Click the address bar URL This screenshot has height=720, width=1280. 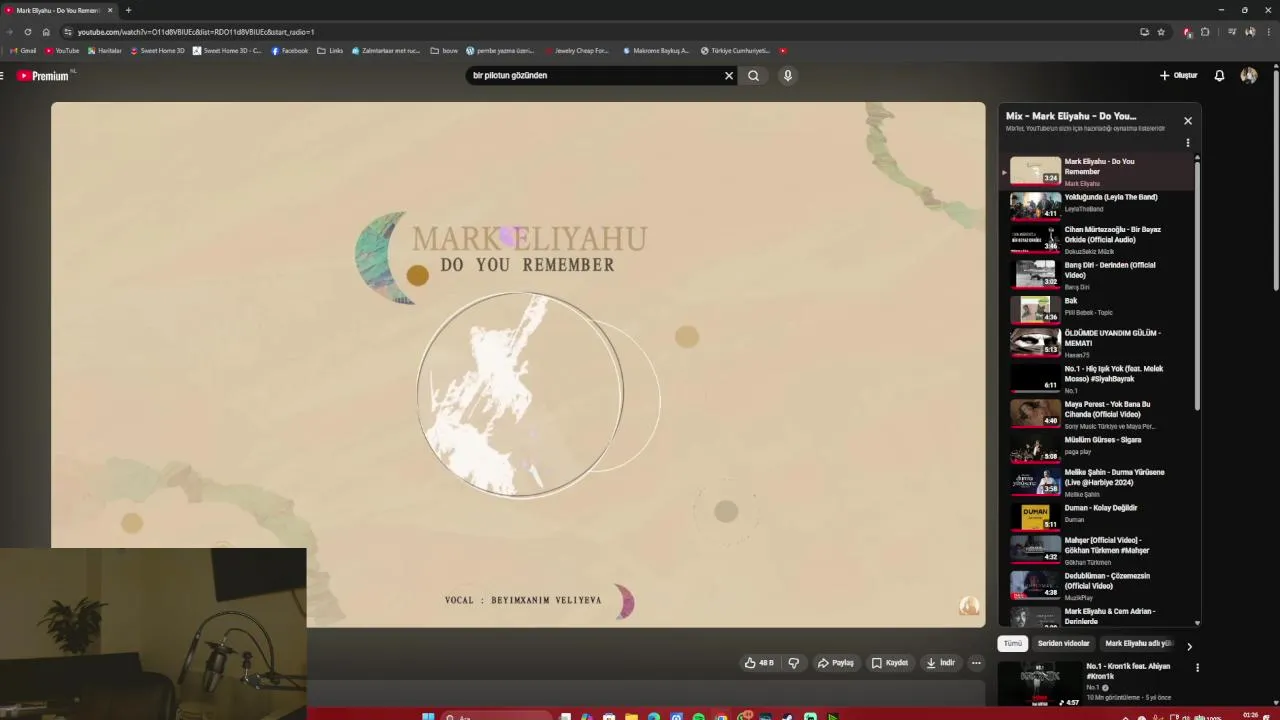point(196,32)
